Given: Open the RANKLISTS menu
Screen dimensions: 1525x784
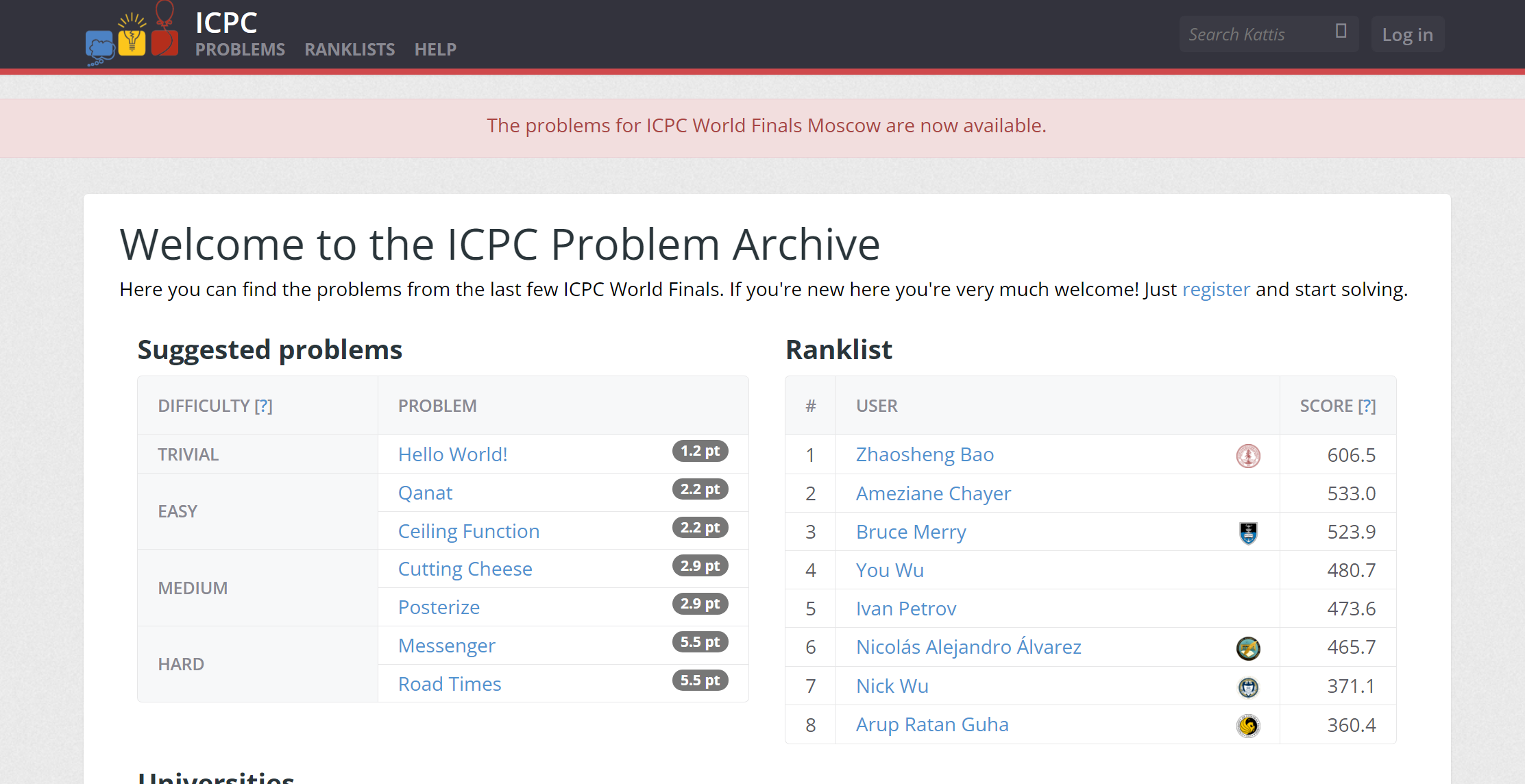Looking at the screenshot, I should (350, 49).
